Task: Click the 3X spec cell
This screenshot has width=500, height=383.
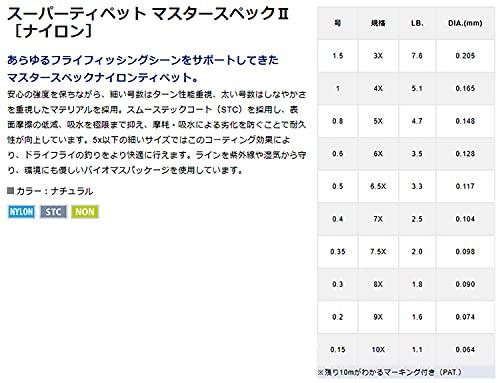Action: click(378, 56)
